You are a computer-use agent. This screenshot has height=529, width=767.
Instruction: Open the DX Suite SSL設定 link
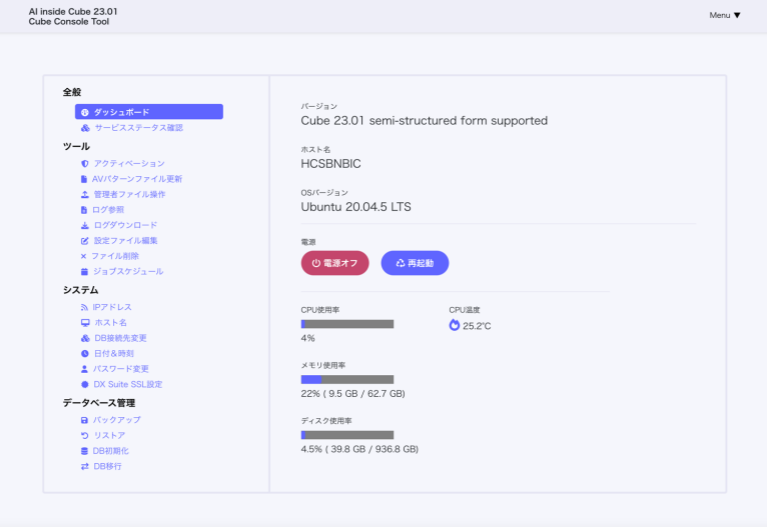128,384
